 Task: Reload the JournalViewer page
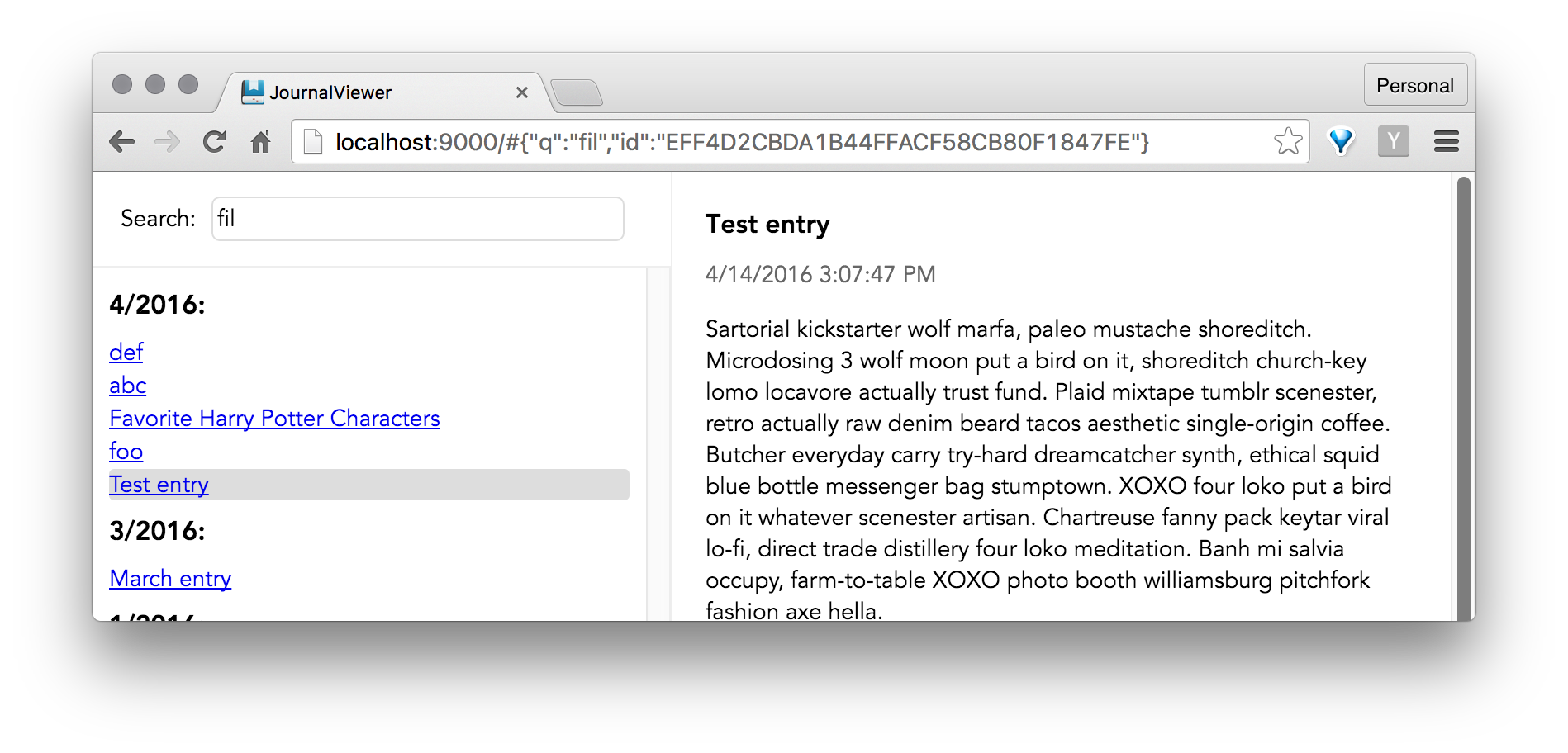pos(214,141)
